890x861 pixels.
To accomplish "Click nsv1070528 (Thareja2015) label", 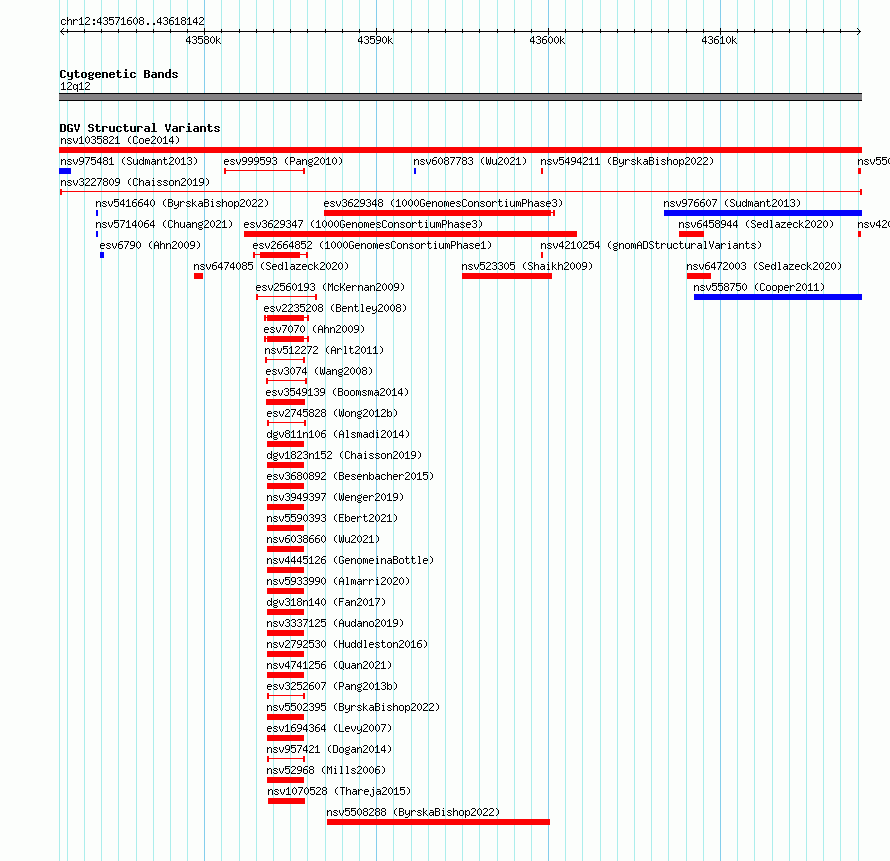I will pos(339,791).
